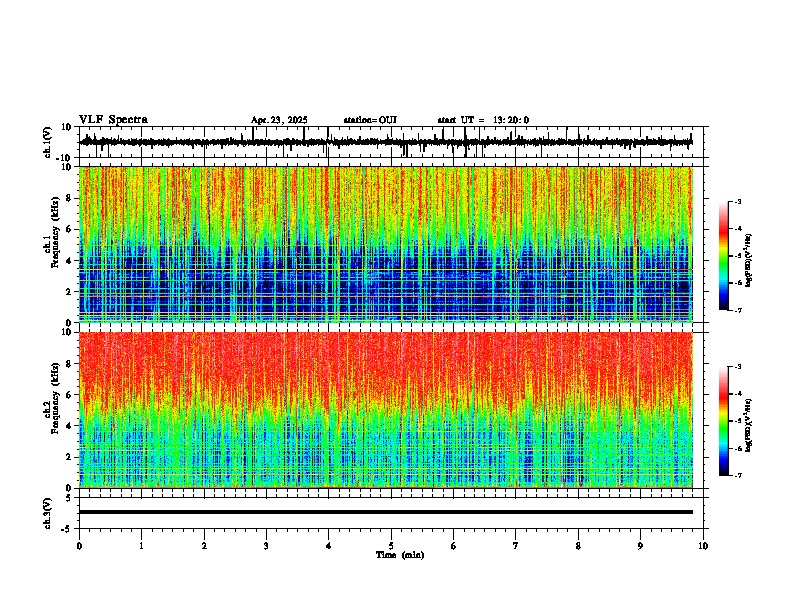Viewport: 792px width, 612px height.
Task: Click time axis tick label "10"
Action: (703, 546)
